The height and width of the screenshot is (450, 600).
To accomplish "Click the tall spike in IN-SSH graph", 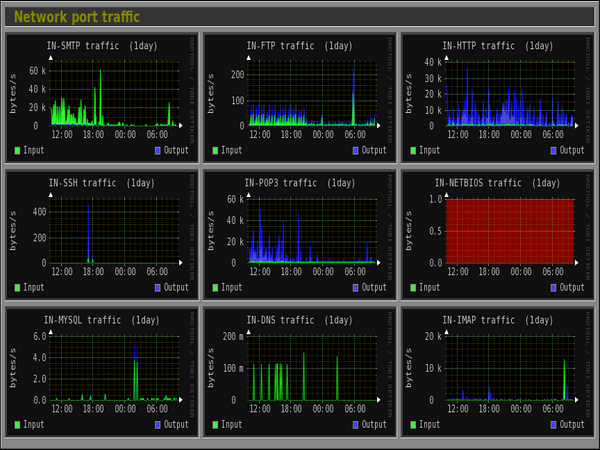I will click(89, 232).
